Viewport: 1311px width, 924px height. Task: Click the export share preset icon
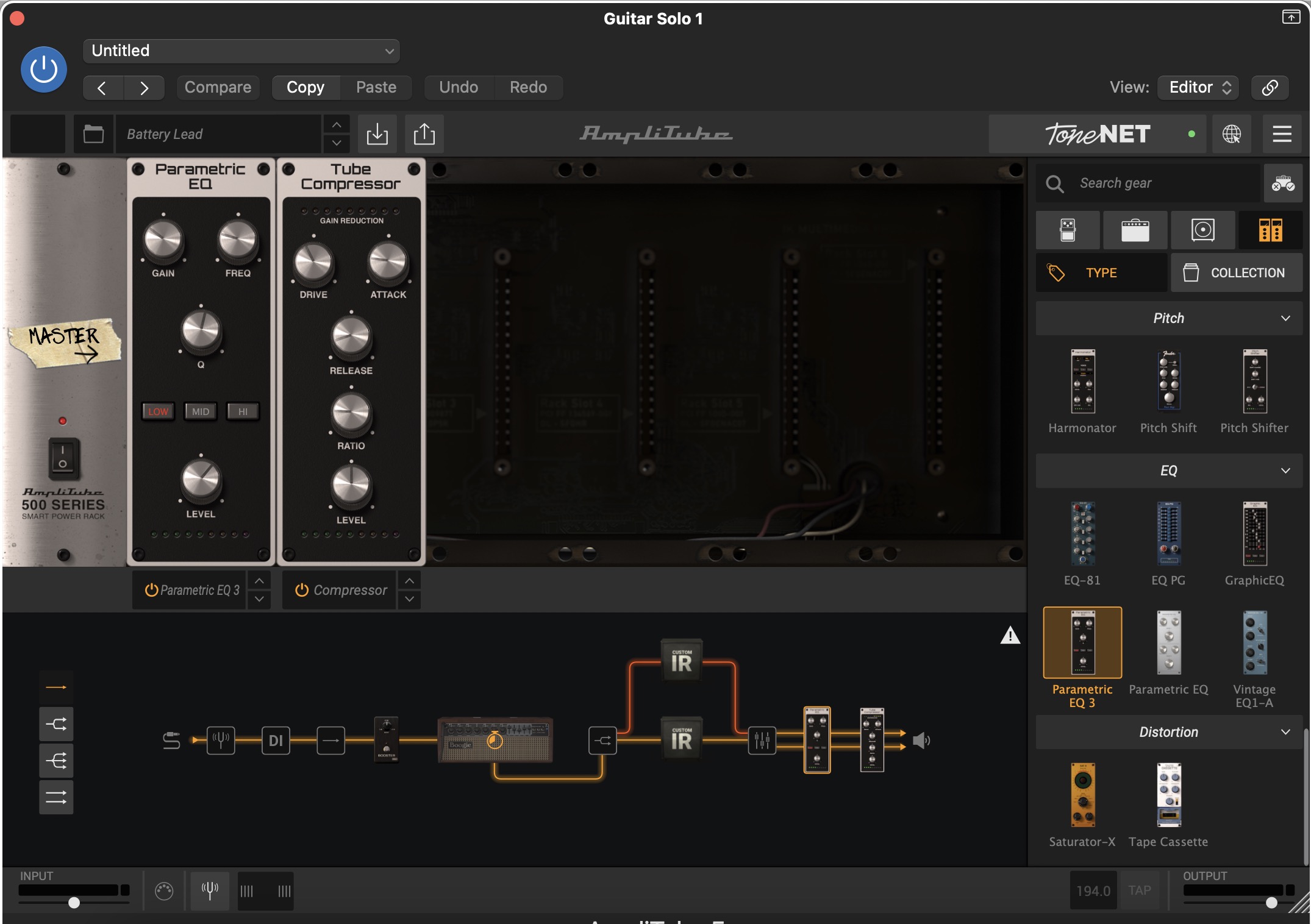click(424, 134)
